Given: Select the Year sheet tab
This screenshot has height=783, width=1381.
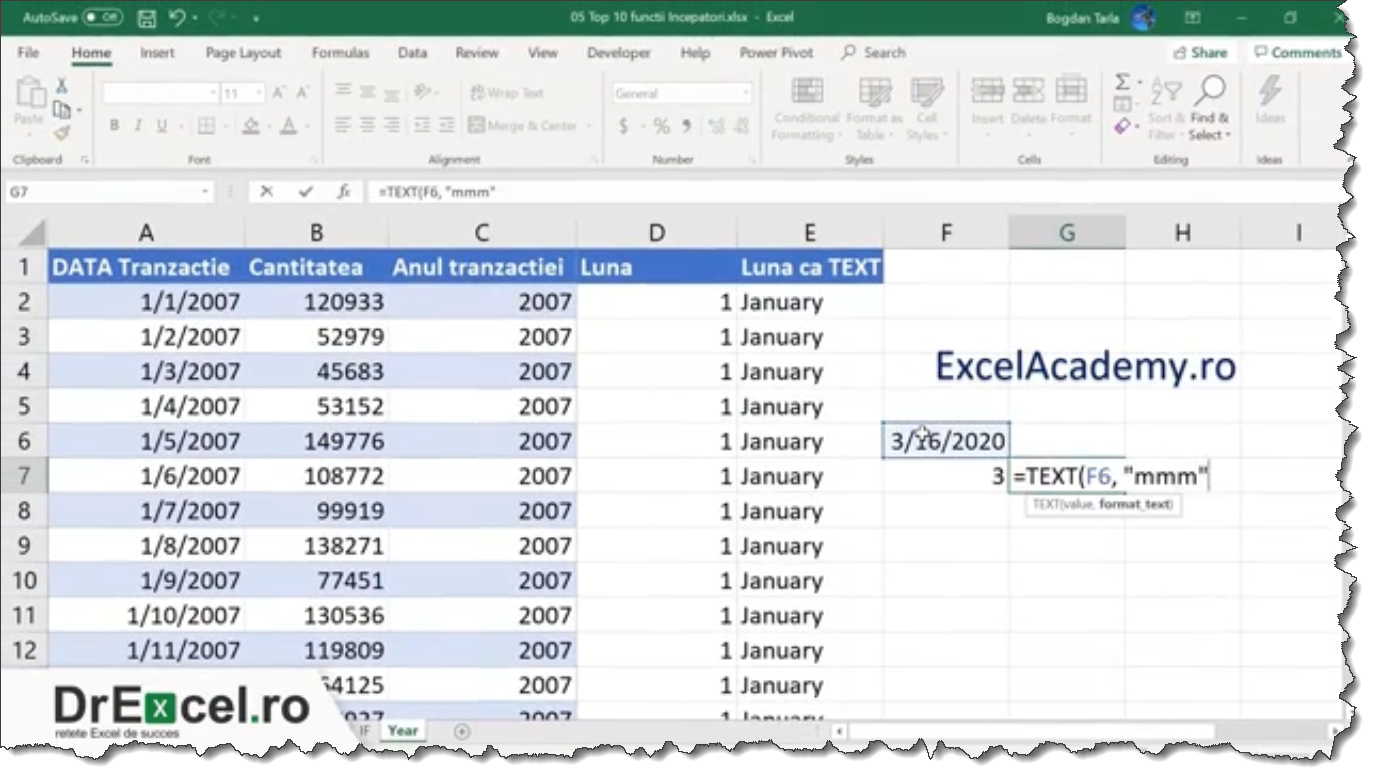Looking at the screenshot, I should click(x=404, y=730).
